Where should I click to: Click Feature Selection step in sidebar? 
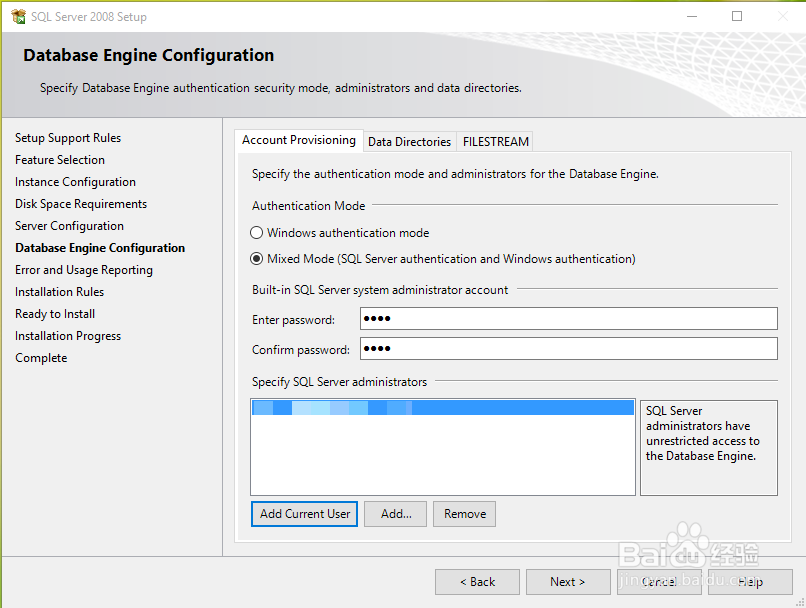[x=60, y=160]
